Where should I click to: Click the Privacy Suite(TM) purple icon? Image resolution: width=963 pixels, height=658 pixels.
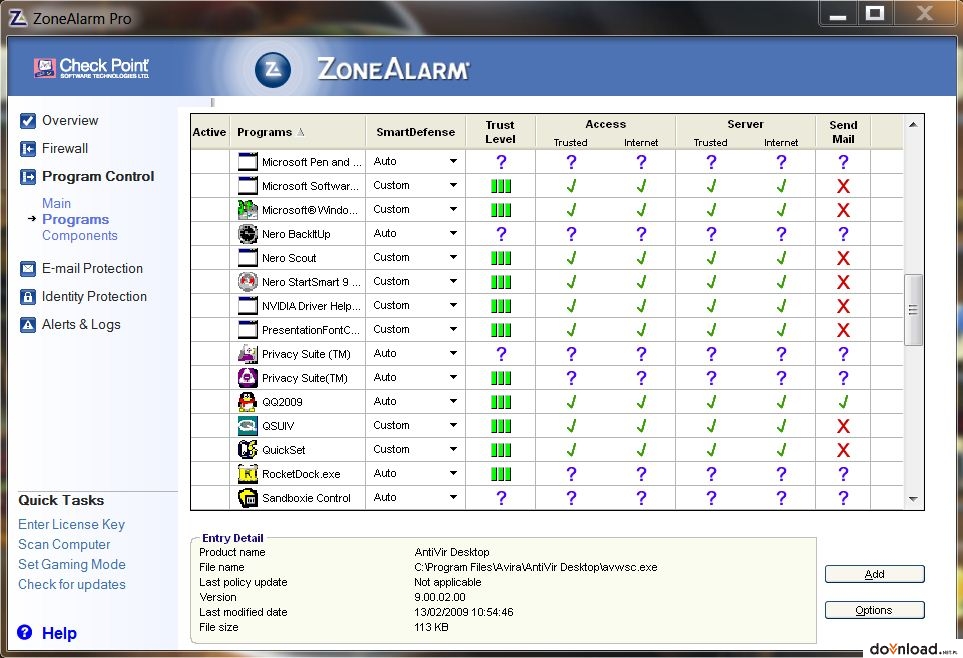(x=248, y=377)
